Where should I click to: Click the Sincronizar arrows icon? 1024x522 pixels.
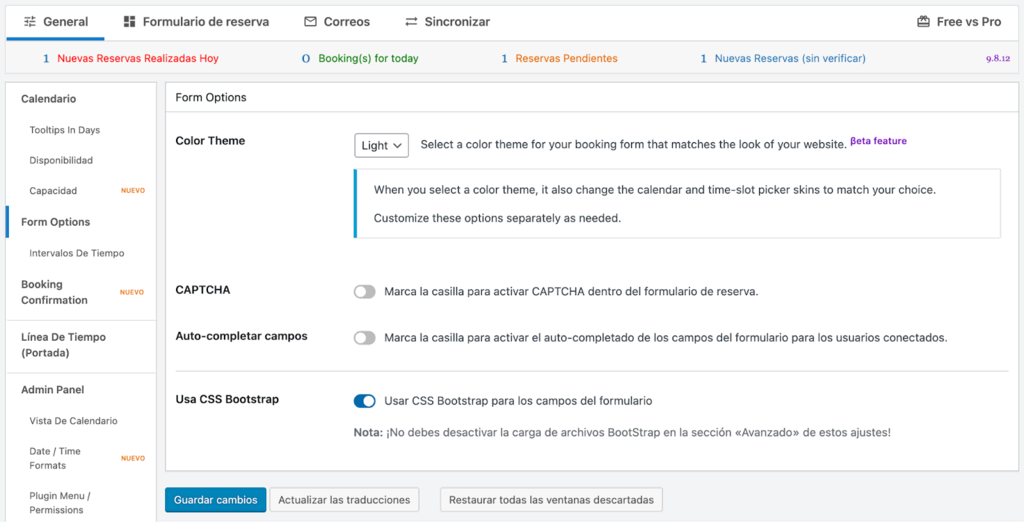(411, 21)
